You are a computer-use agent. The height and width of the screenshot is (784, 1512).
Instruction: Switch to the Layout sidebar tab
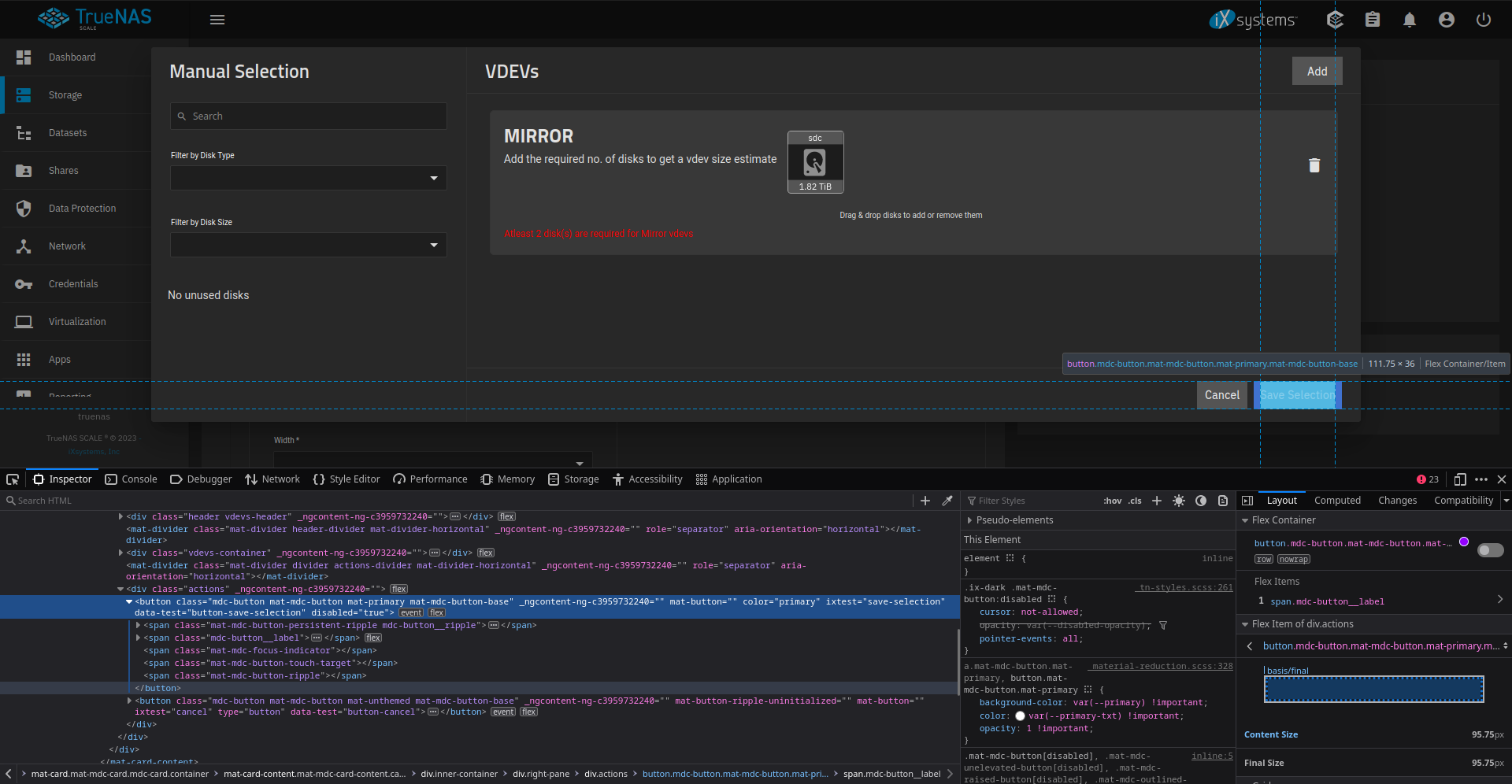coord(1281,501)
